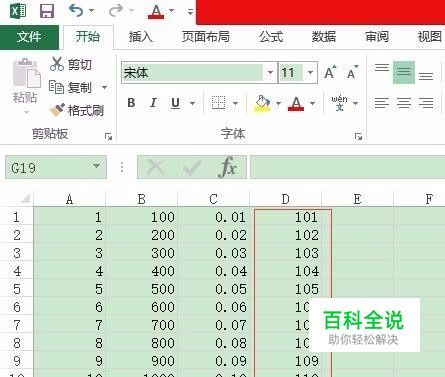
Task: Click the fx insert function icon
Action: [228, 167]
